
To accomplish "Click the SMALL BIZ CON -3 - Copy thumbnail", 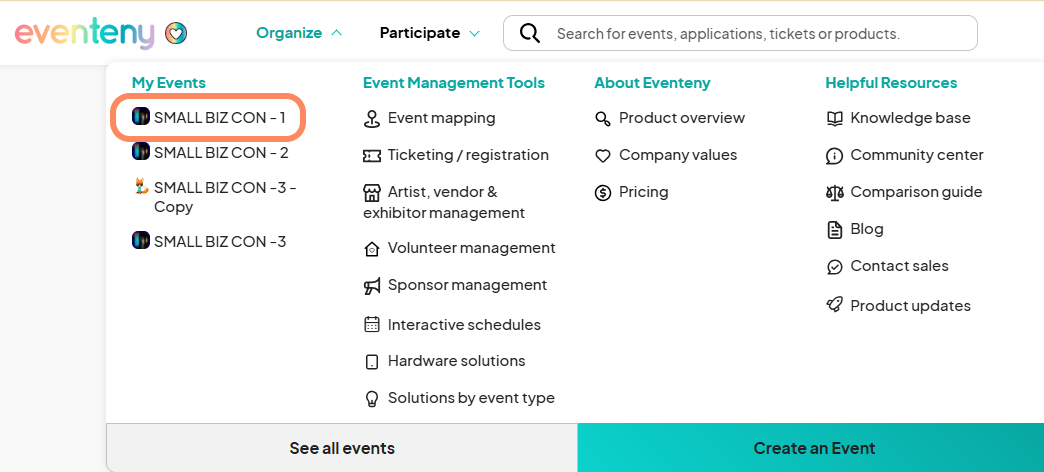I will [140, 186].
